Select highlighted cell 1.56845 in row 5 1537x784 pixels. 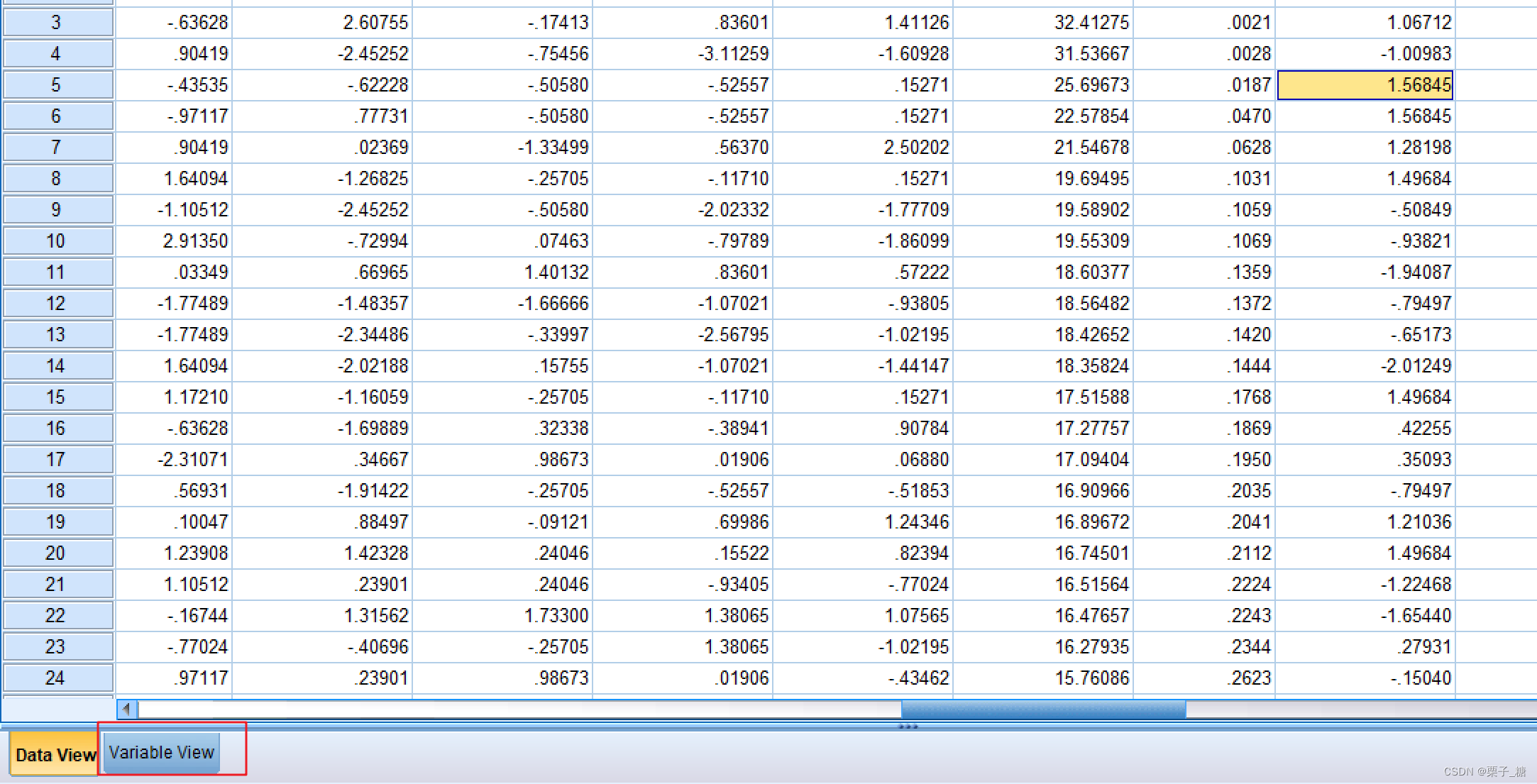[x=1365, y=85]
